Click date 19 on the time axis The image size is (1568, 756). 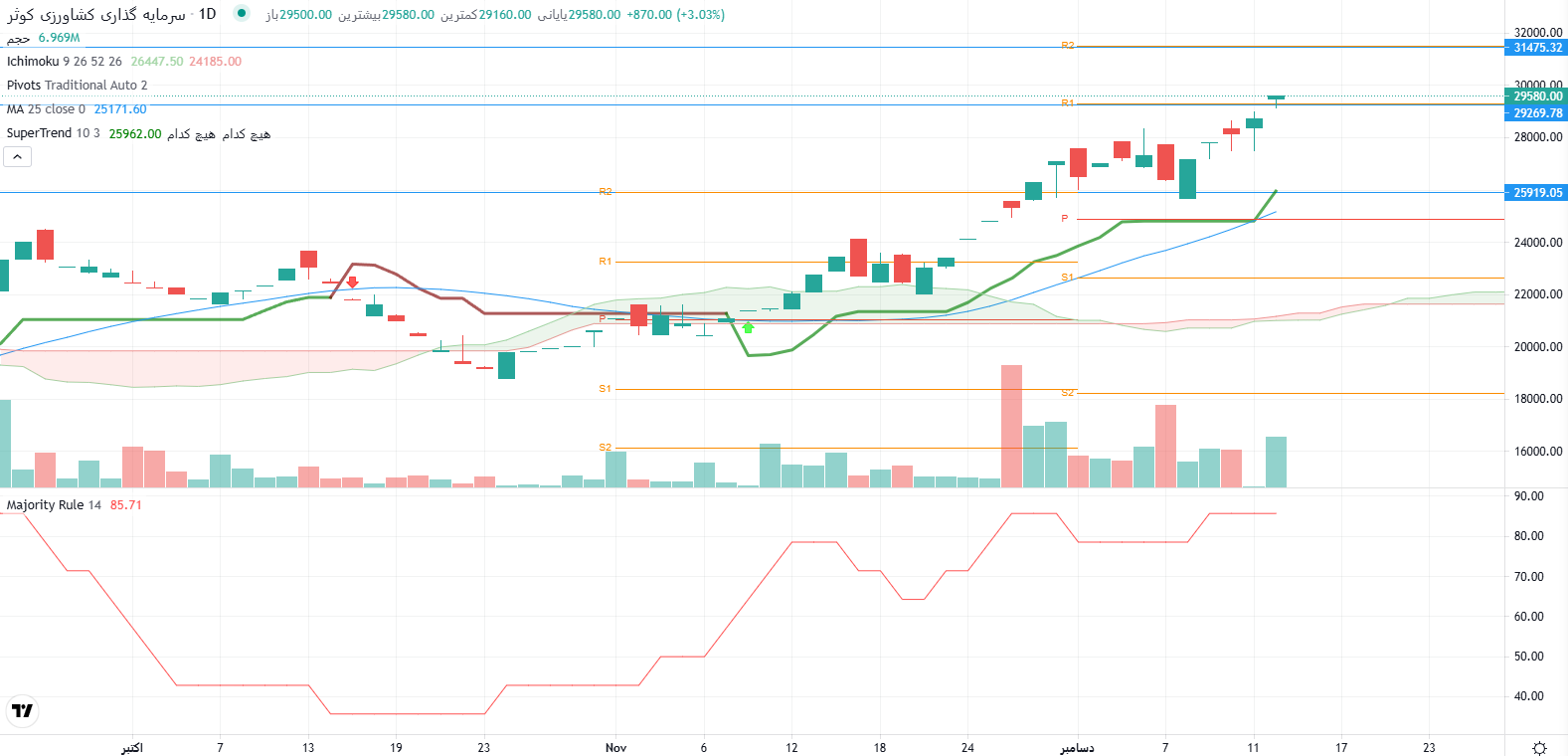coord(396,748)
